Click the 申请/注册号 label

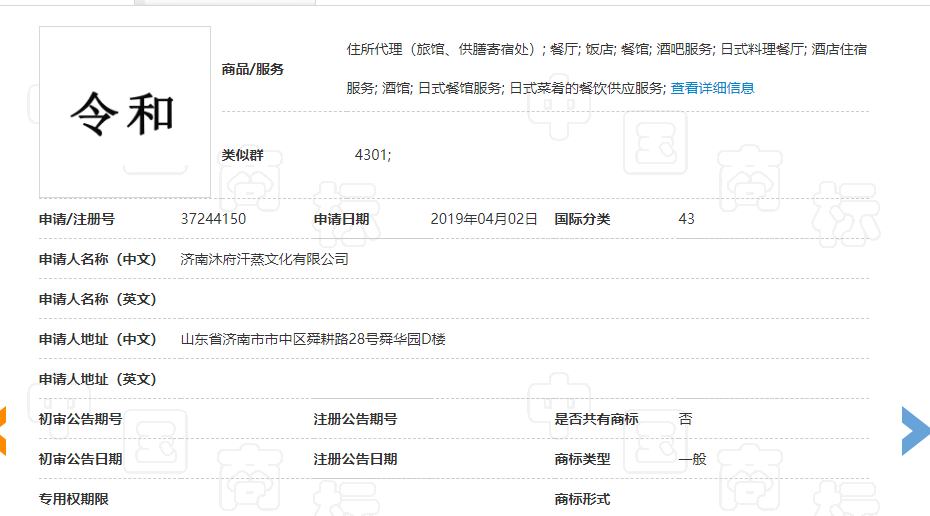coord(77,219)
